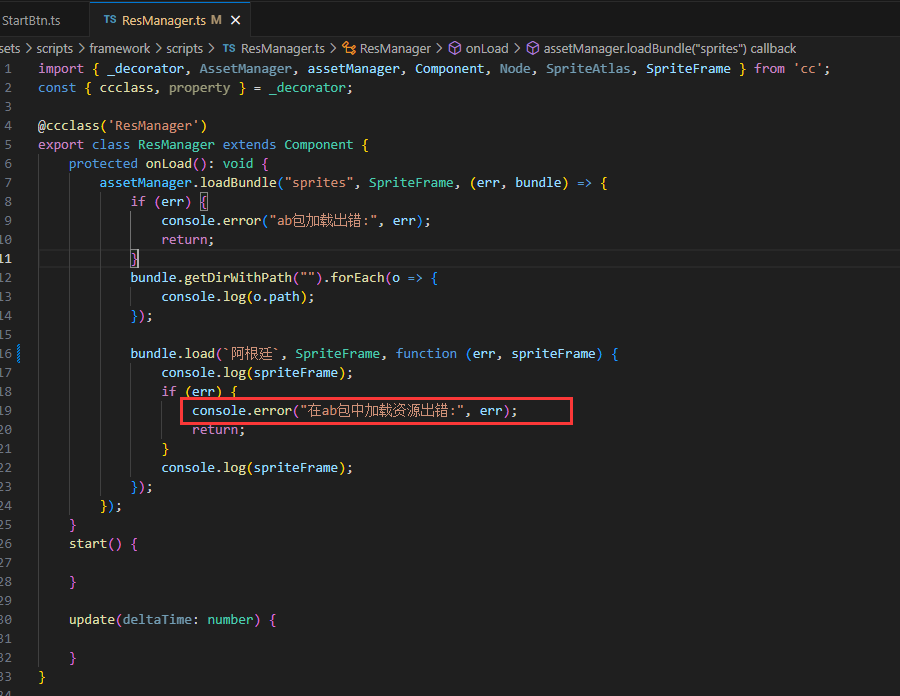
Task: Click 'deltaTime' parameter in update method
Action: 157,620
